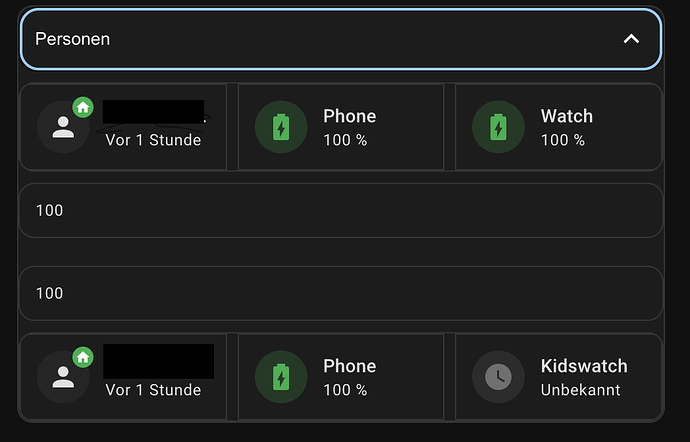Click the lower row showing value 100
The width and height of the screenshot is (690, 442).
point(340,293)
